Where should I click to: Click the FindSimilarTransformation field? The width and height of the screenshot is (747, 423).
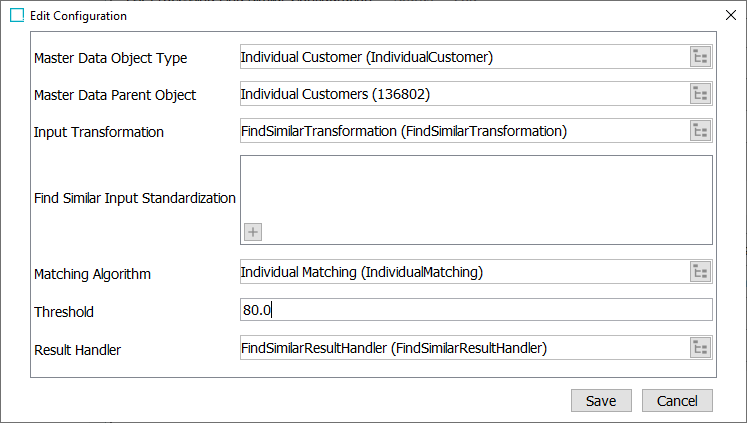click(x=462, y=131)
